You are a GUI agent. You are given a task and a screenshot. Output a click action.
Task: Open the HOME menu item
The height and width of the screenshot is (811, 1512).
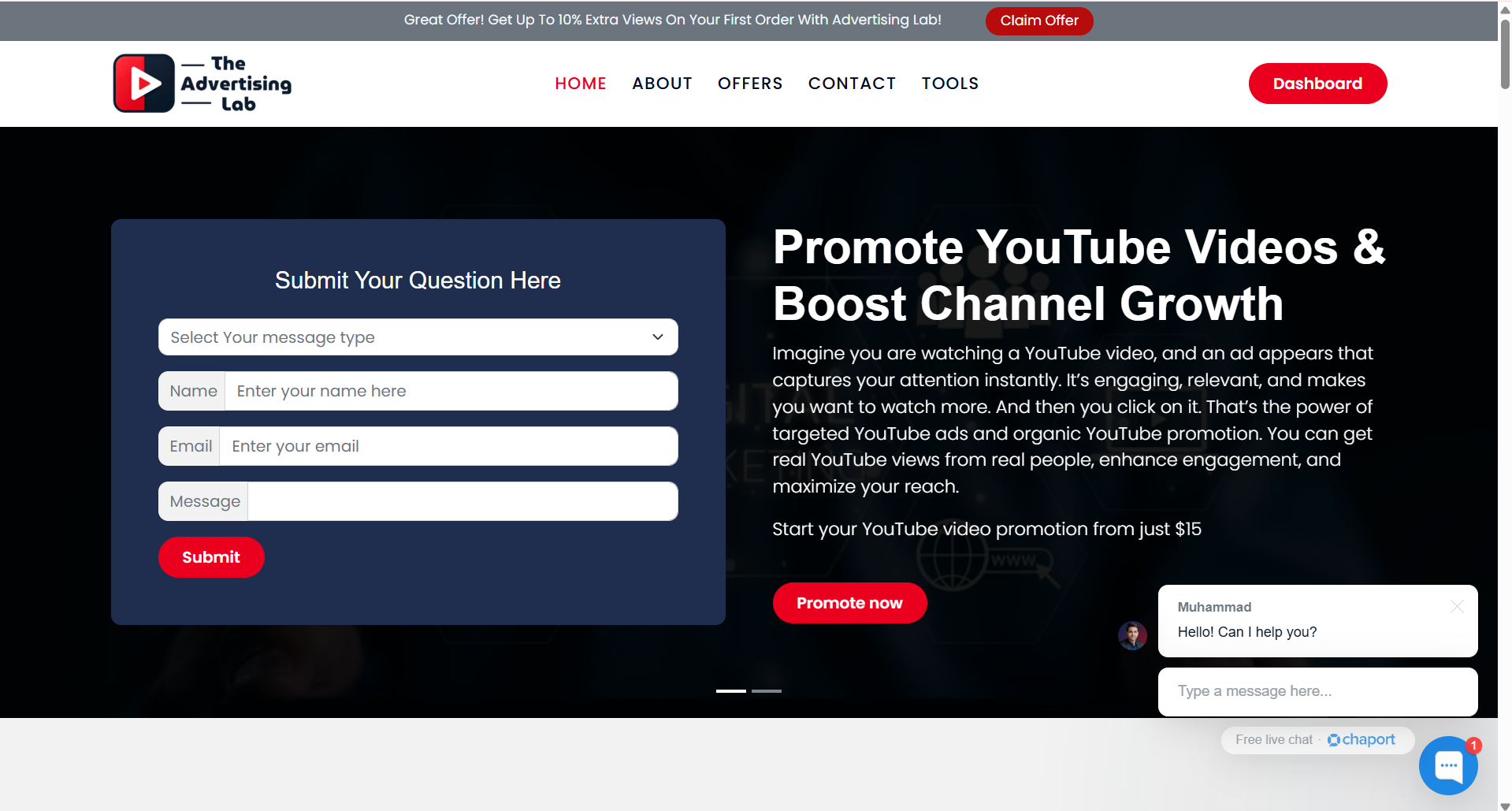(x=581, y=84)
